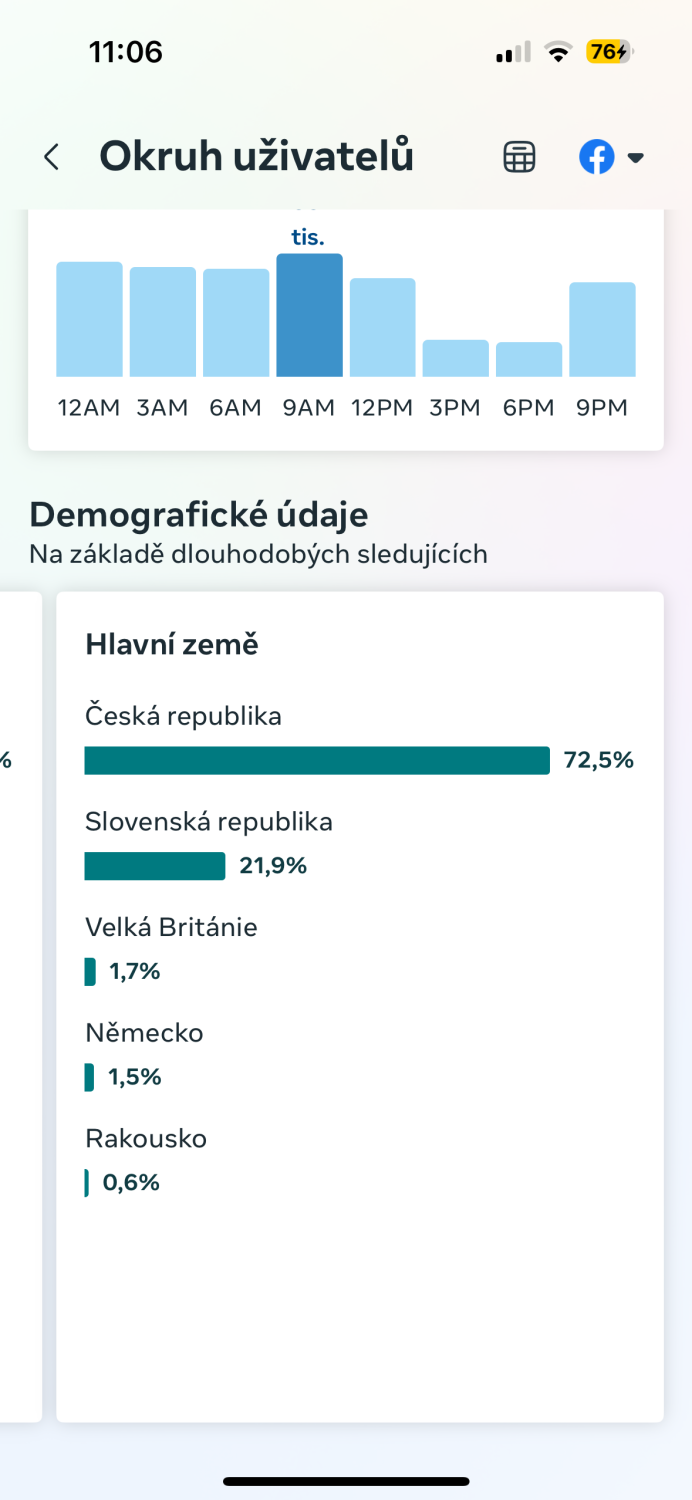Screen dimensions: 692x1500
Task: Expand the platform switcher dropdown arrow
Action: tap(635, 158)
